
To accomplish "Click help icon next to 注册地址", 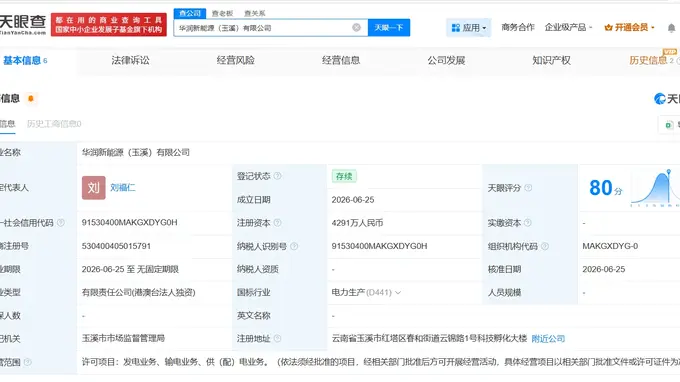I will coord(278,339).
